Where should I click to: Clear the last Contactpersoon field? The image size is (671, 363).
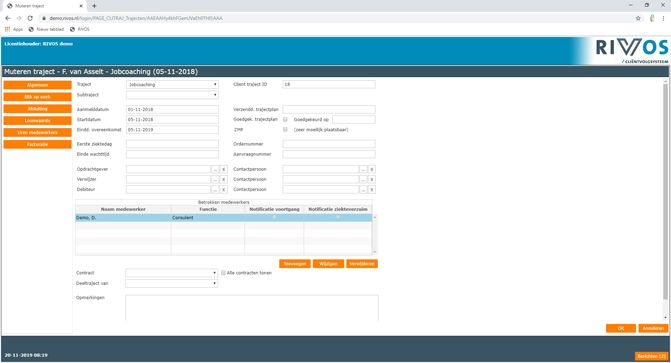tap(372, 190)
